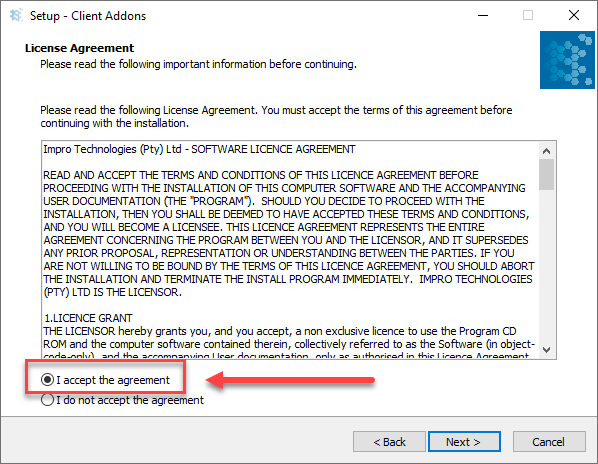Click the 'SOFTWARE LICENCE AGREEMENT' first line of text

pos(273,149)
